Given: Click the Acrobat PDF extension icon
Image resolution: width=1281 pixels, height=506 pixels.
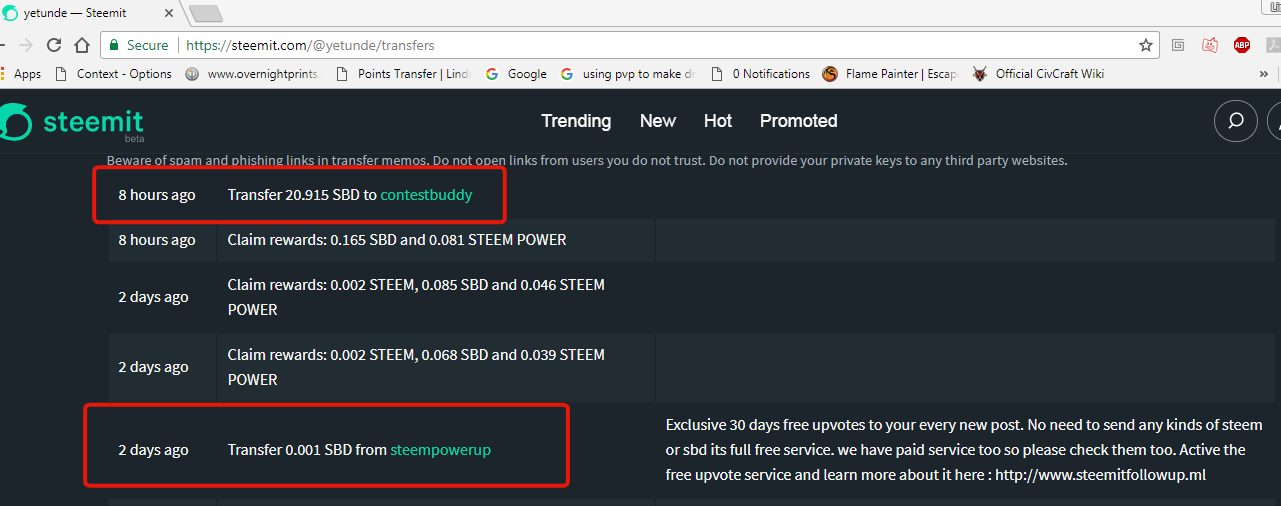Looking at the screenshot, I should pyautogui.click(x=1274, y=45).
